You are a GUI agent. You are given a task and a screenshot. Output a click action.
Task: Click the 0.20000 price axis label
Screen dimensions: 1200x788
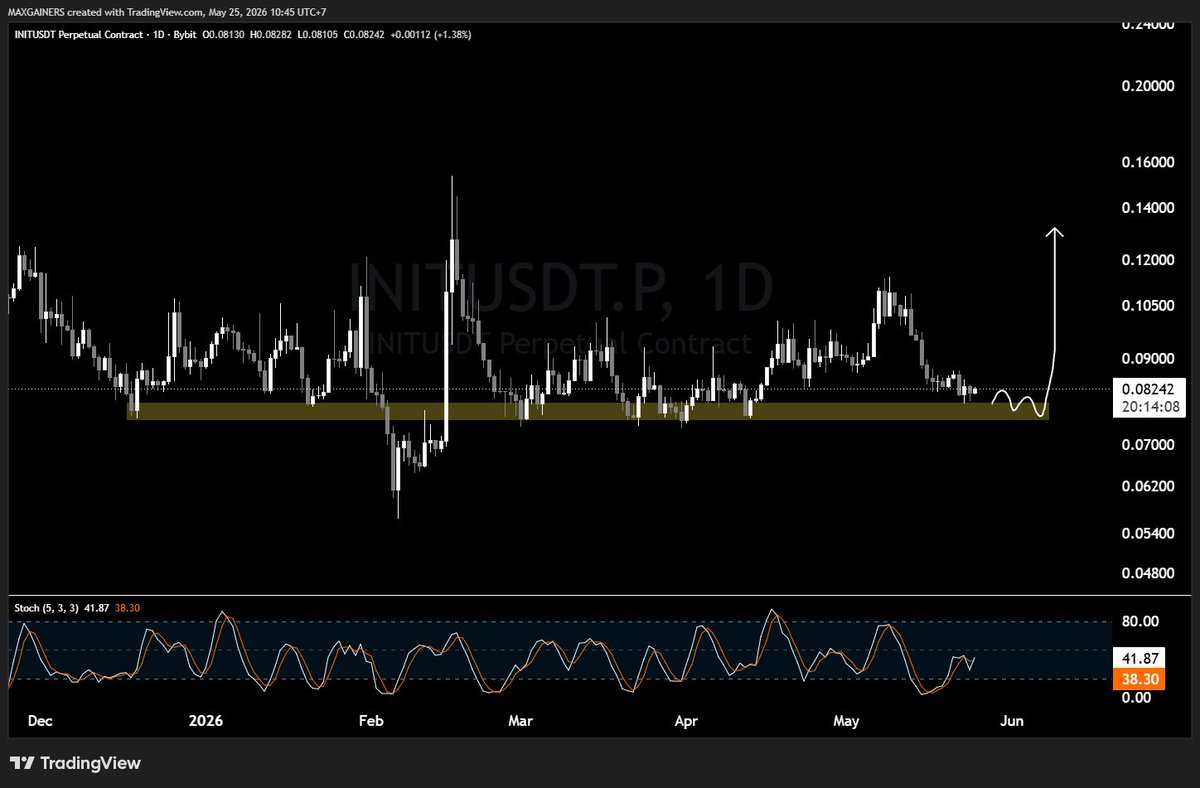1147,86
